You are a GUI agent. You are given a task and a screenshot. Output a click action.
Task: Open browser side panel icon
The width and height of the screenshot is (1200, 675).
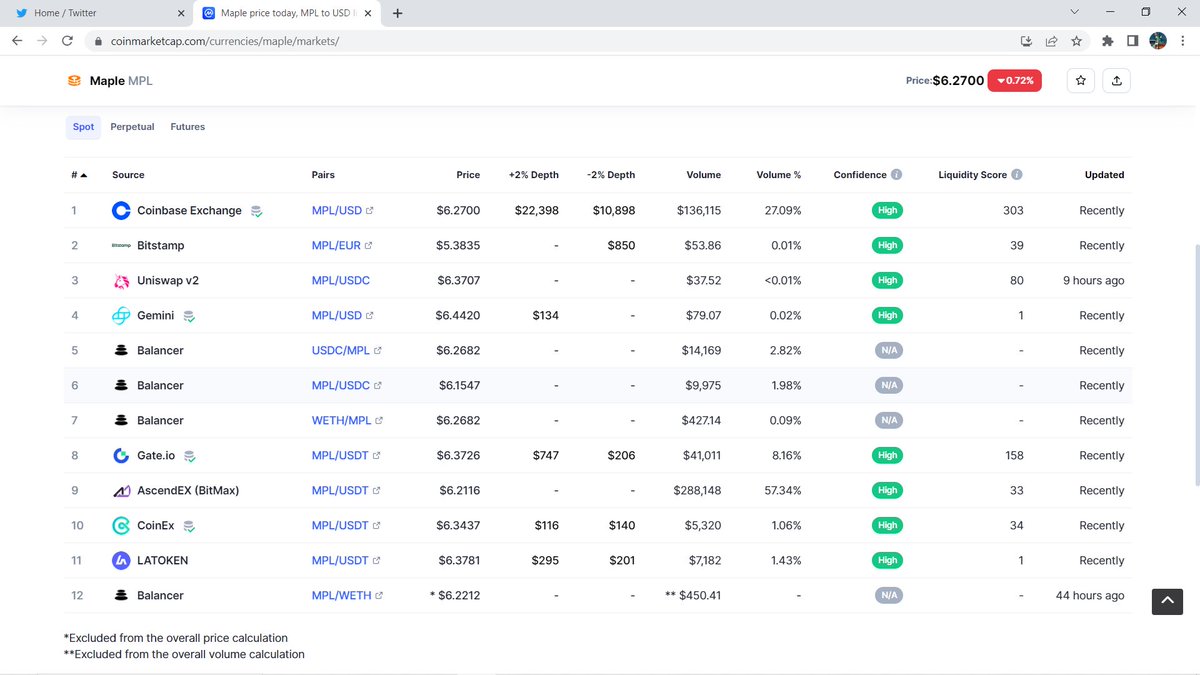tap(1132, 41)
